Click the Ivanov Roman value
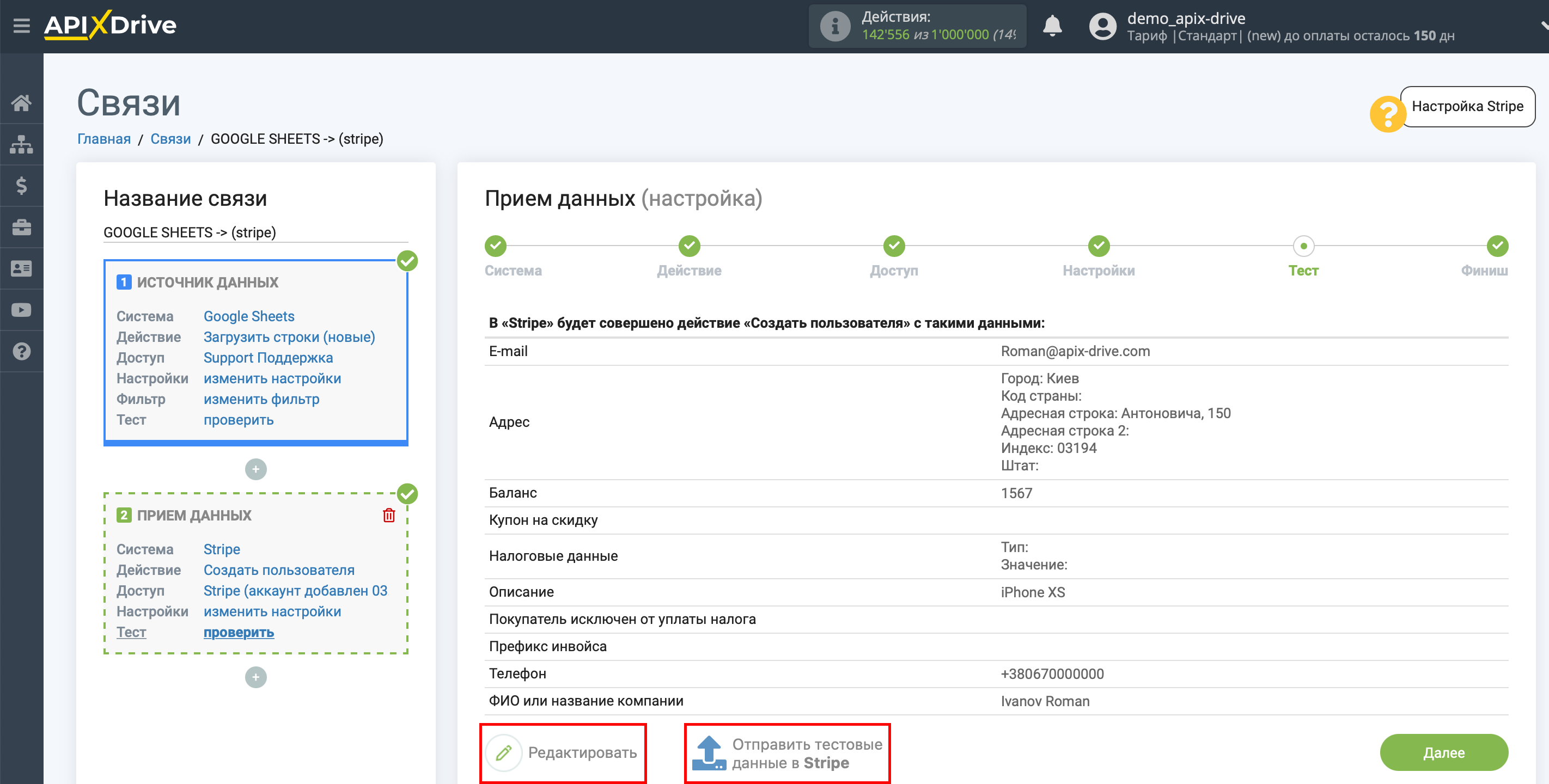 pyautogui.click(x=1045, y=701)
